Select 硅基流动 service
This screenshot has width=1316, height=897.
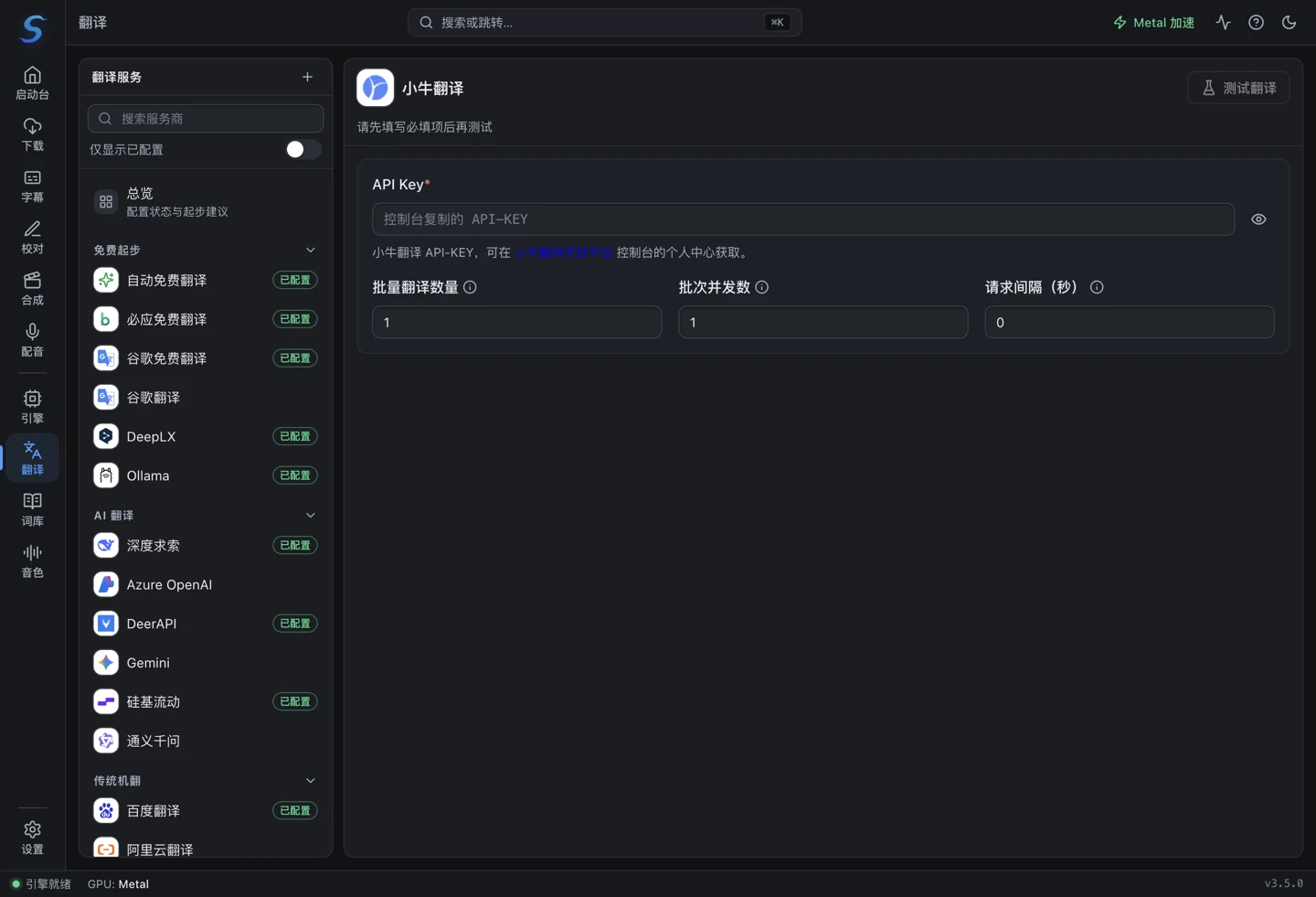(x=206, y=701)
